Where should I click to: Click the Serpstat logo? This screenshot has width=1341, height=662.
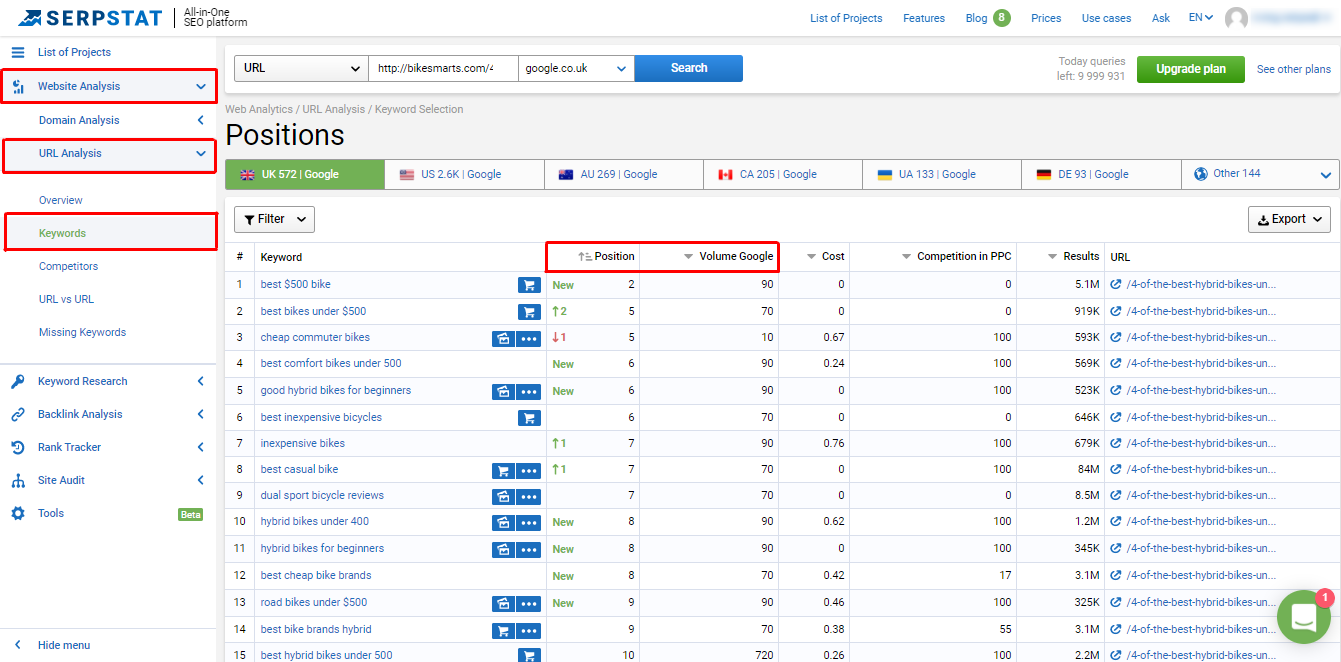pyautogui.click(x=95, y=18)
